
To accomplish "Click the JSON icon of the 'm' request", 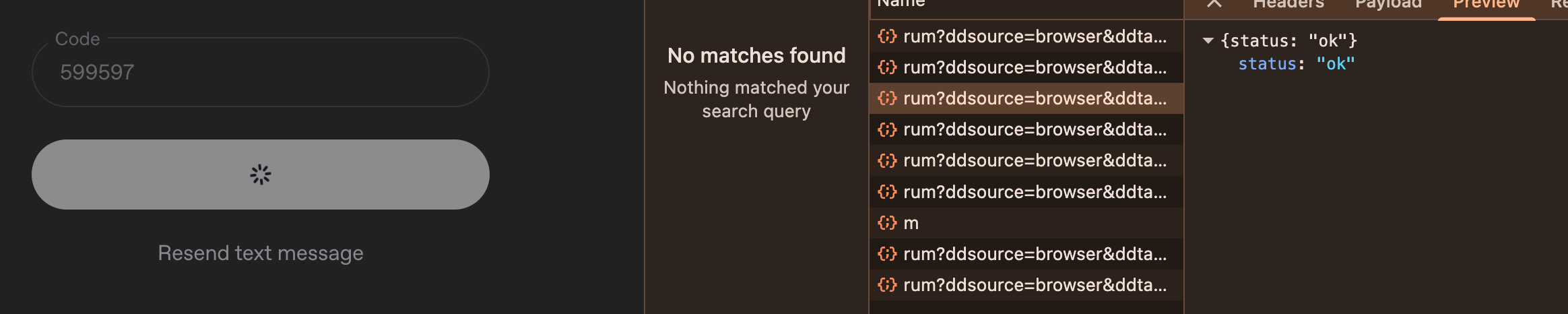I will point(887,223).
